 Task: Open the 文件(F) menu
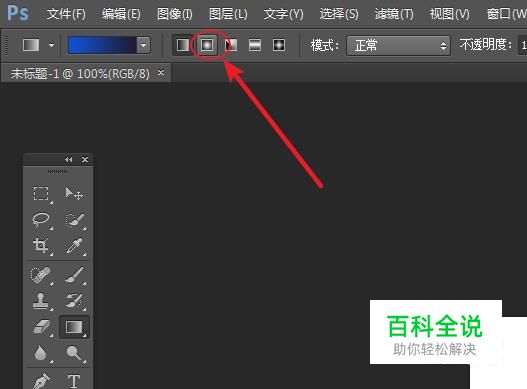66,14
